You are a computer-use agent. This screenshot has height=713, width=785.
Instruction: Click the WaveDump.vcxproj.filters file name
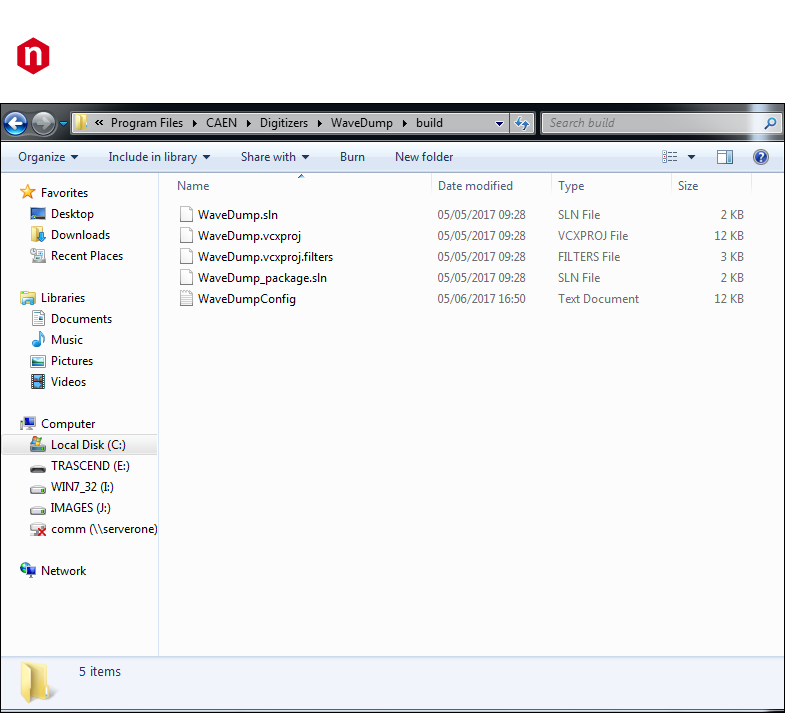pyautogui.click(x=265, y=257)
